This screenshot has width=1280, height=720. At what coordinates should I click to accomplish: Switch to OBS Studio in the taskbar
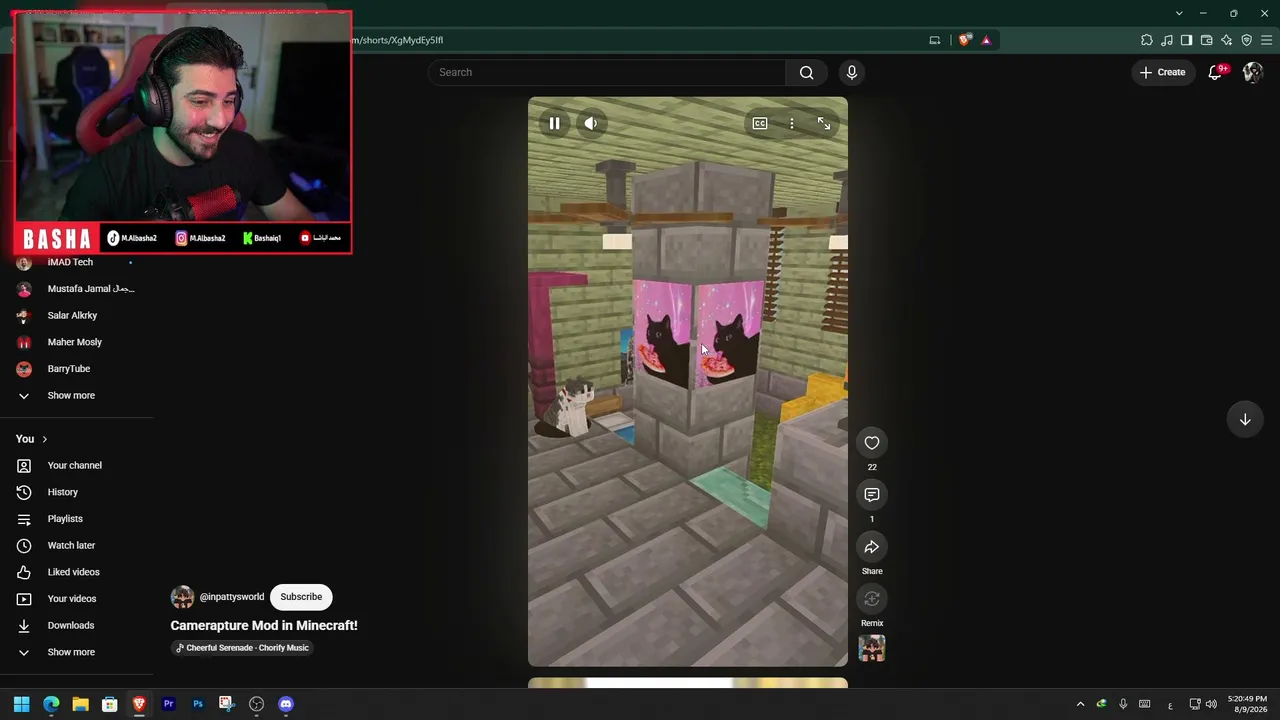pos(256,704)
